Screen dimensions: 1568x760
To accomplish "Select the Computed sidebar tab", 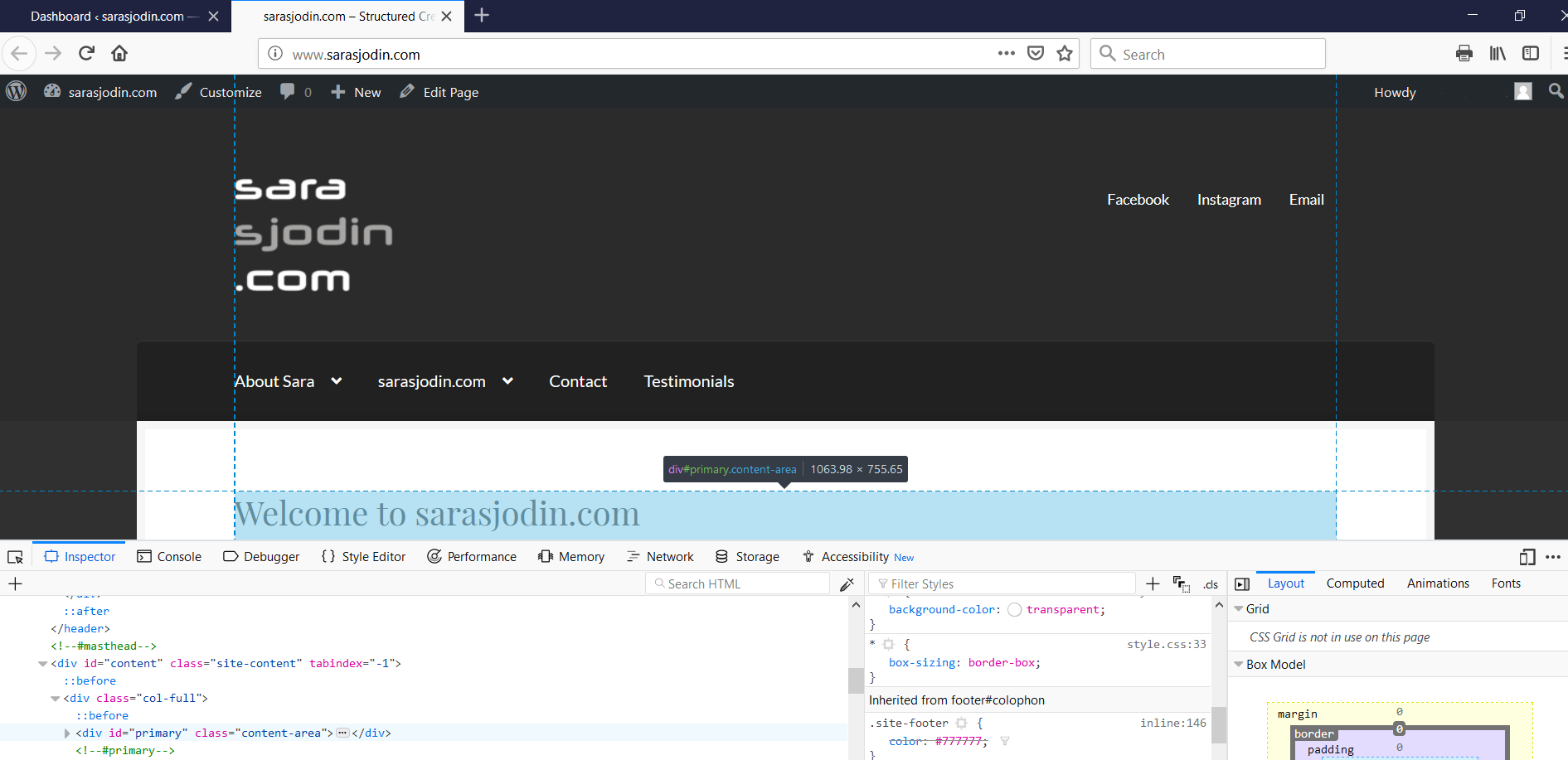I will coord(1355,583).
